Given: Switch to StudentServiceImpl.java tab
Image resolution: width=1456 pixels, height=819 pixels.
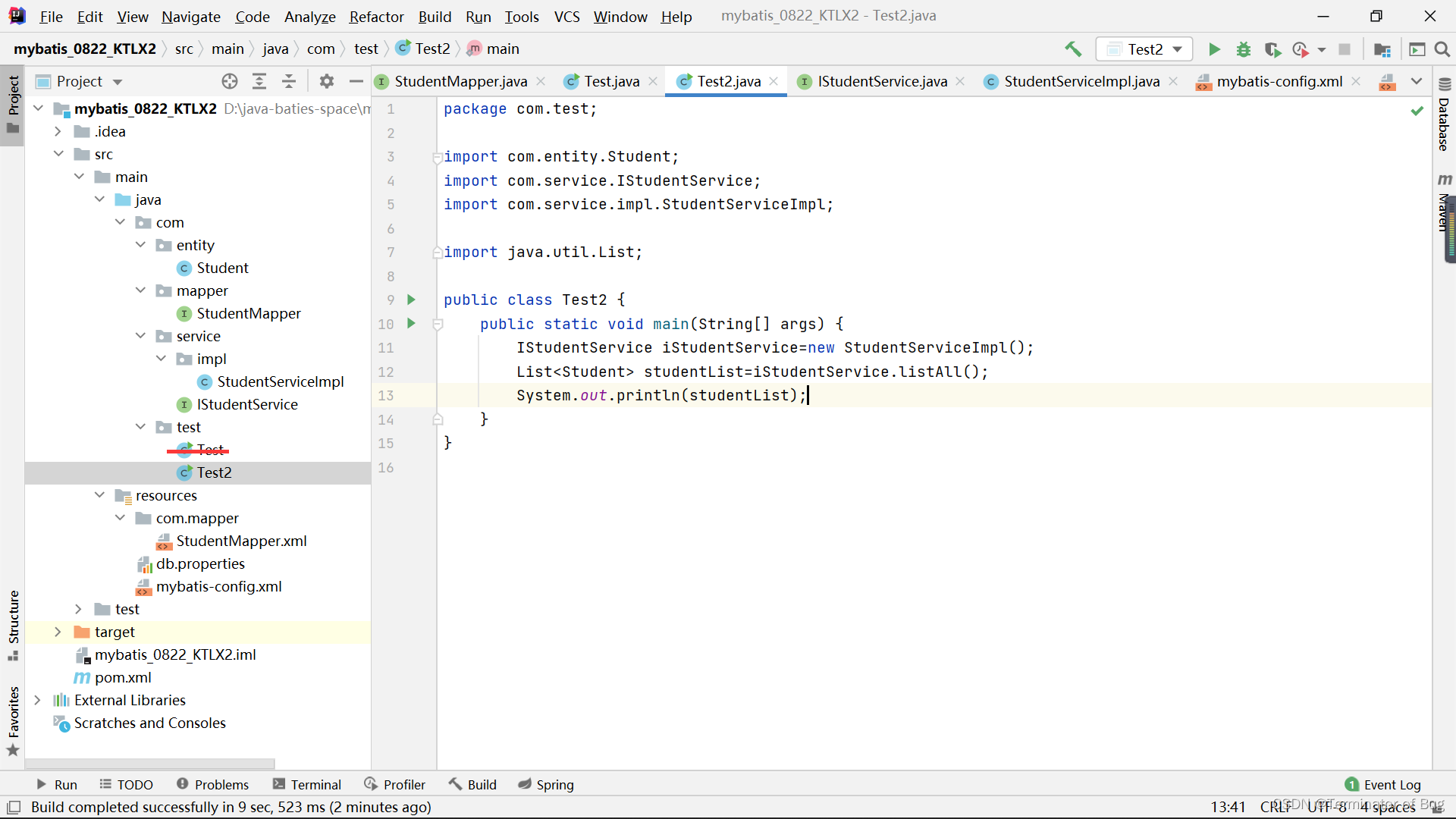Looking at the screenshot, I should tap(1081, 81).
